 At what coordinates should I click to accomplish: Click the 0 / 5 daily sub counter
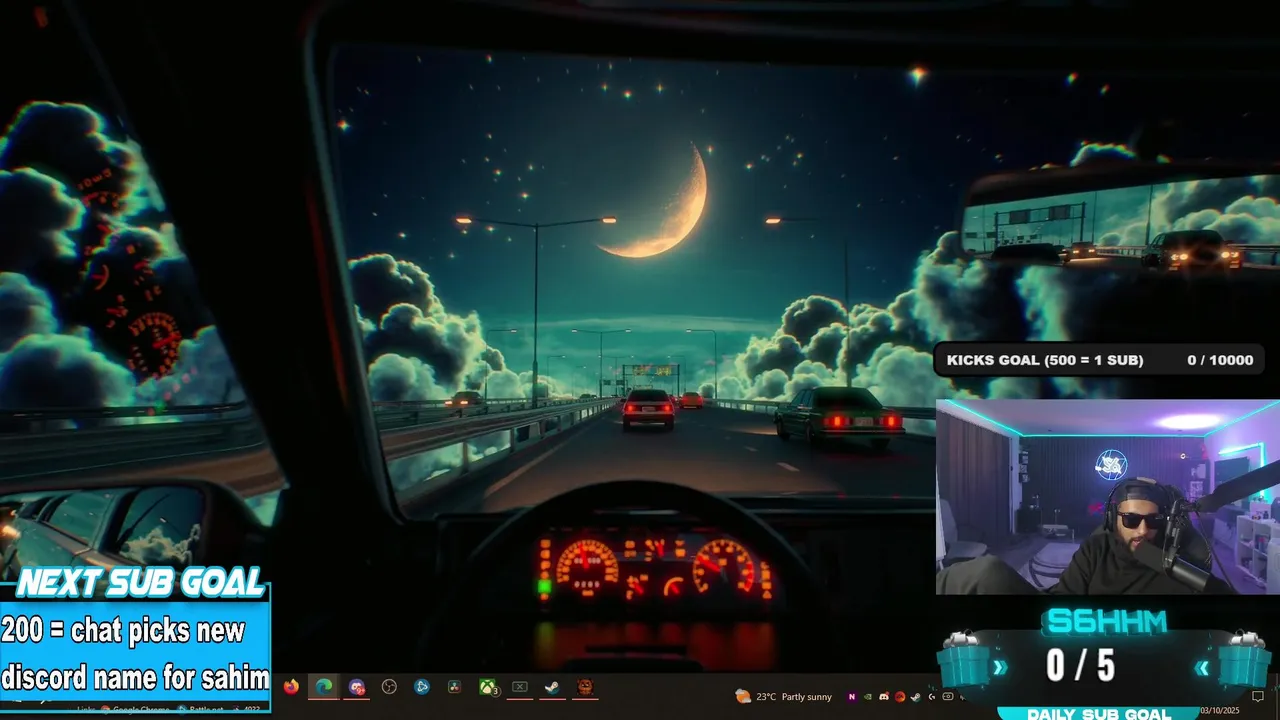click(x=1080, y=665)
